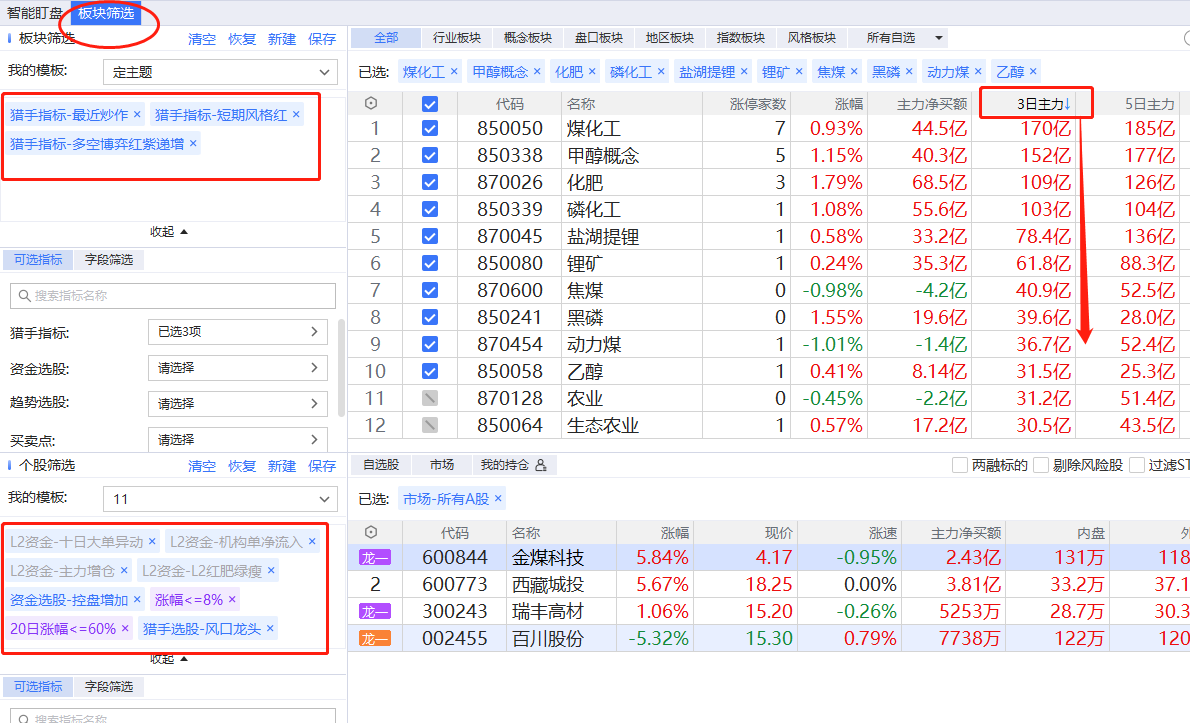Remove the 猎手指标-最近炒作 filter tag

[x=137, y=114]
